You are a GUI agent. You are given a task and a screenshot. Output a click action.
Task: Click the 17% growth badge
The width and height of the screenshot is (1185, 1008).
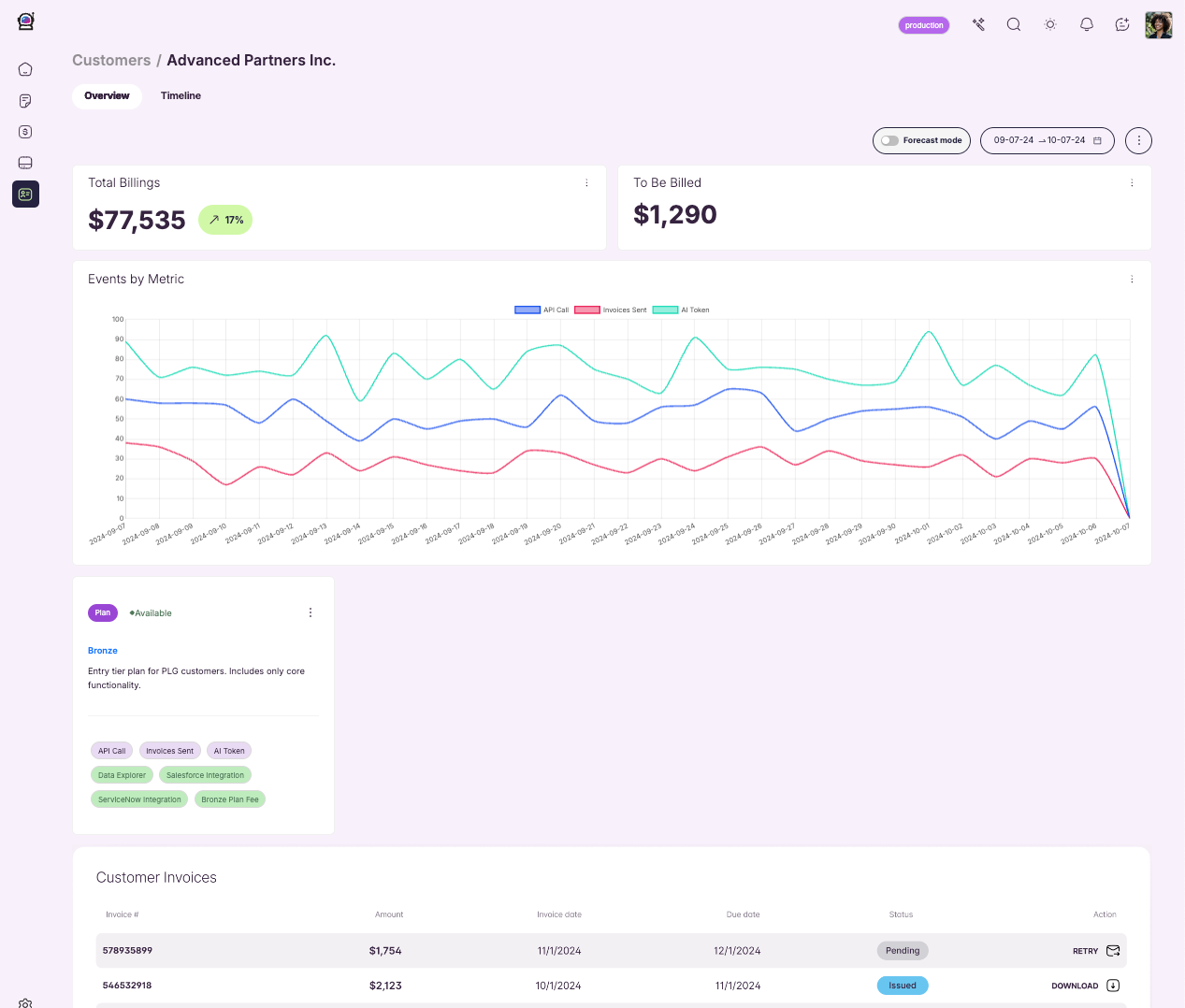click(x=224, y=220)
